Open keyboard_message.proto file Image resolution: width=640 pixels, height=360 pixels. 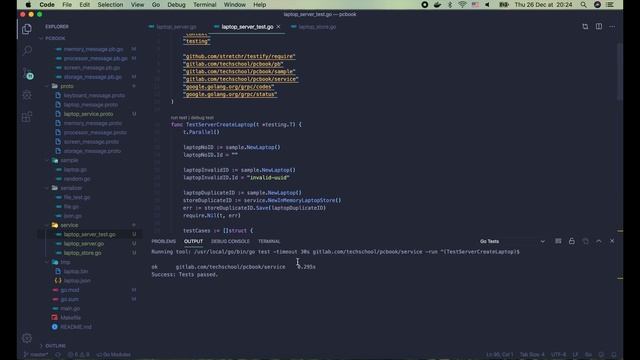click(94, 96)
